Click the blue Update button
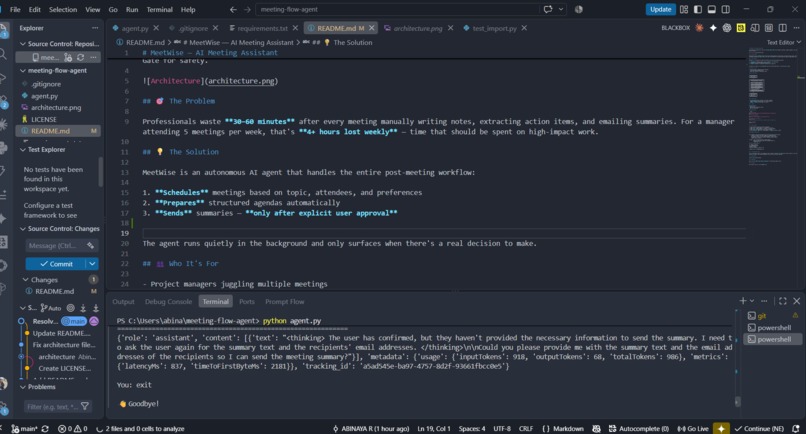 click(660, 9)
